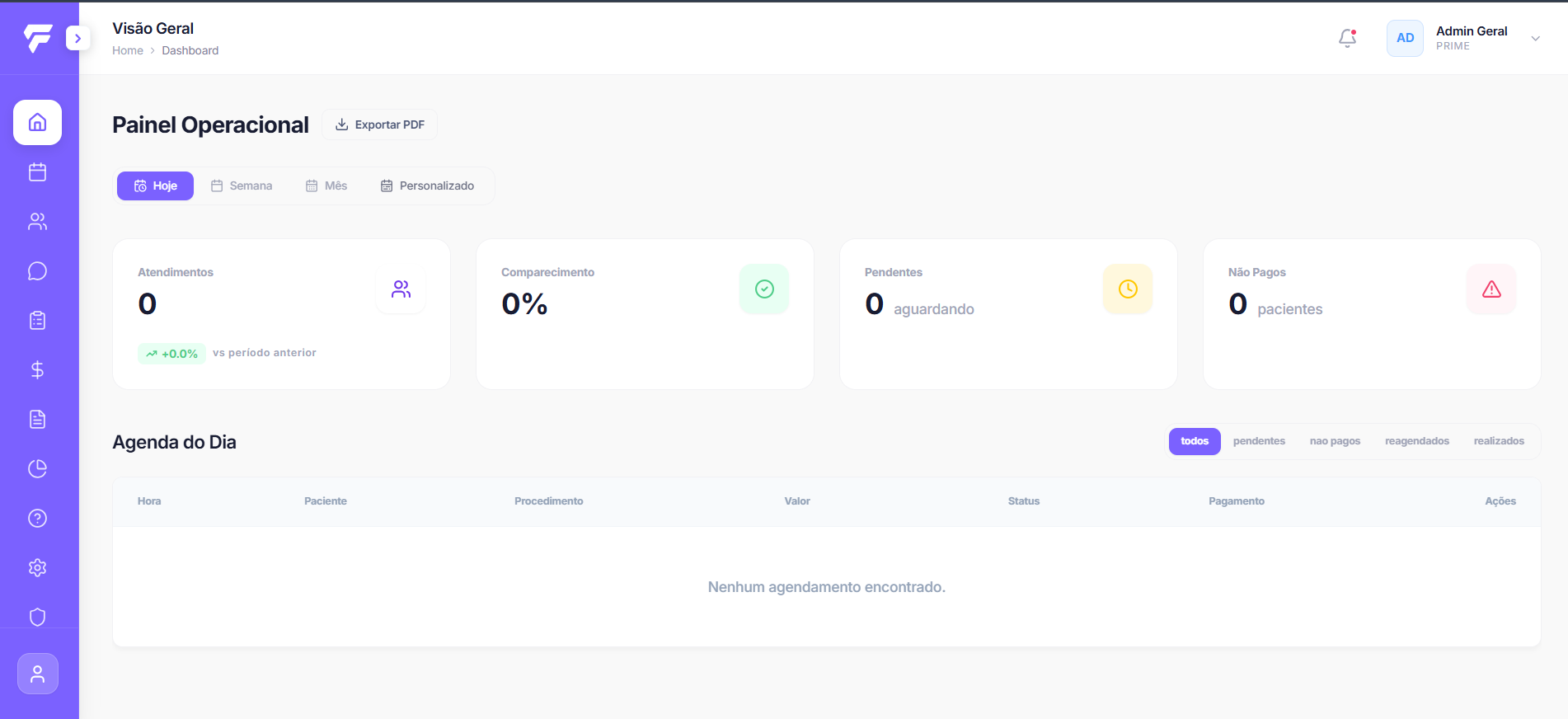Open the dollar sign finance icon
The height and width of the screenshot is (719, 1568).
click(x=37, y=369)
